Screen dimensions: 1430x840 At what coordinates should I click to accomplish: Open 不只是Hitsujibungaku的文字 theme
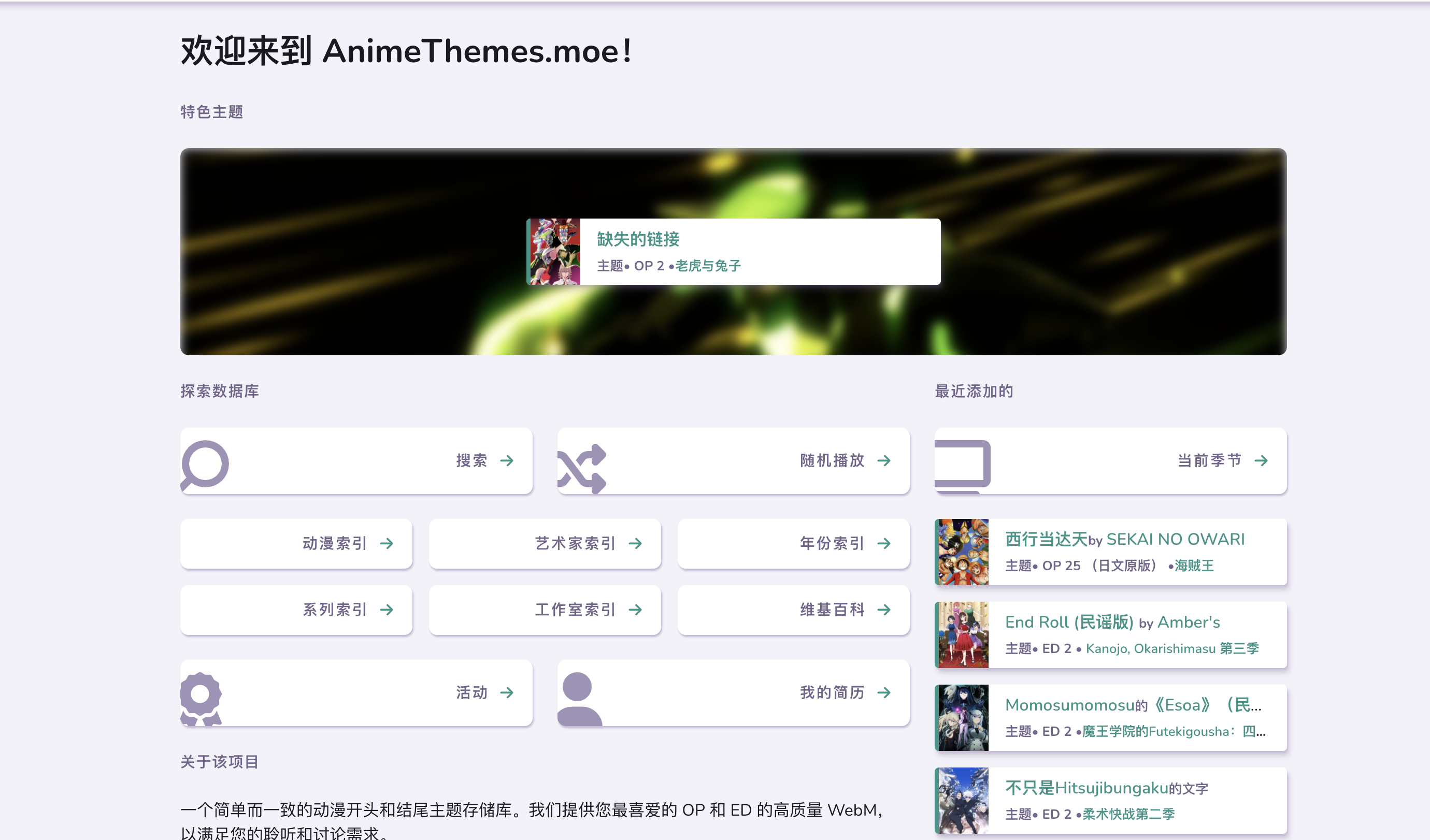[x=1107, y=788]
